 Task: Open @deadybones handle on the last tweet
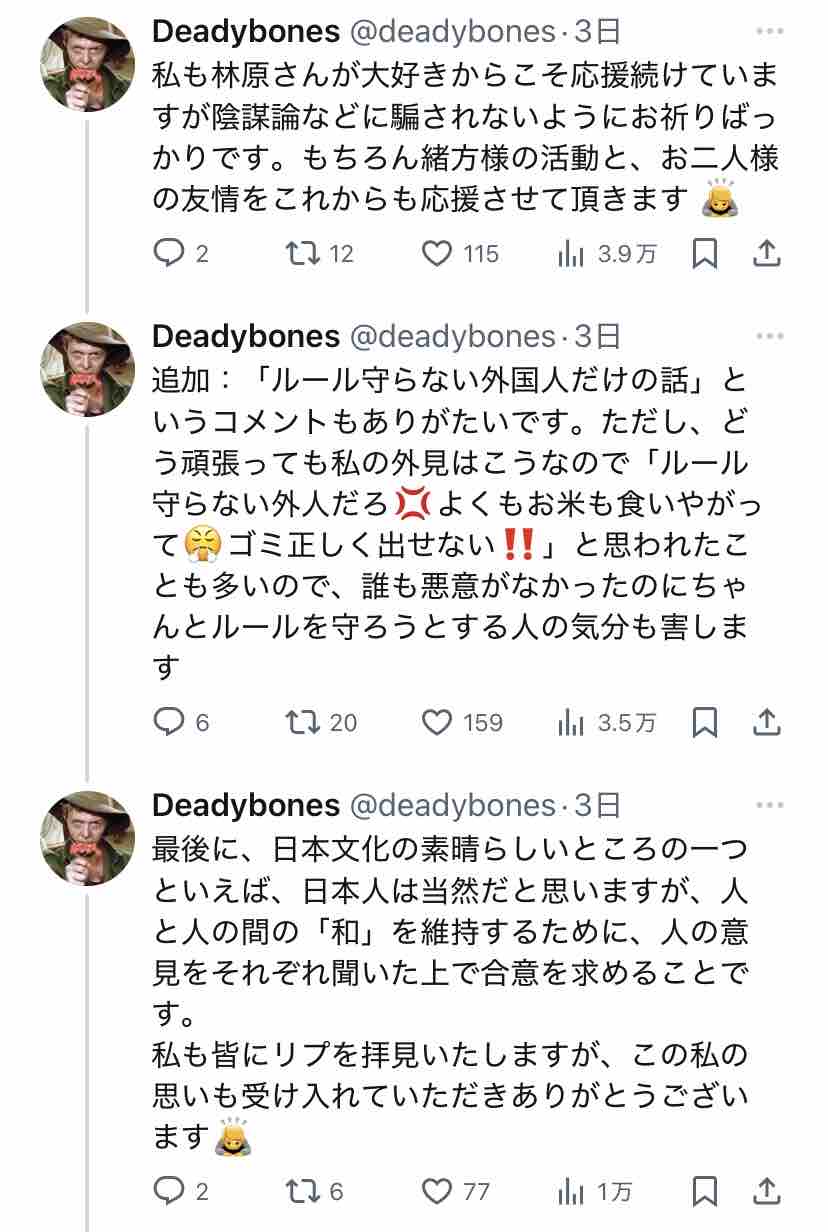coord(452,805)
